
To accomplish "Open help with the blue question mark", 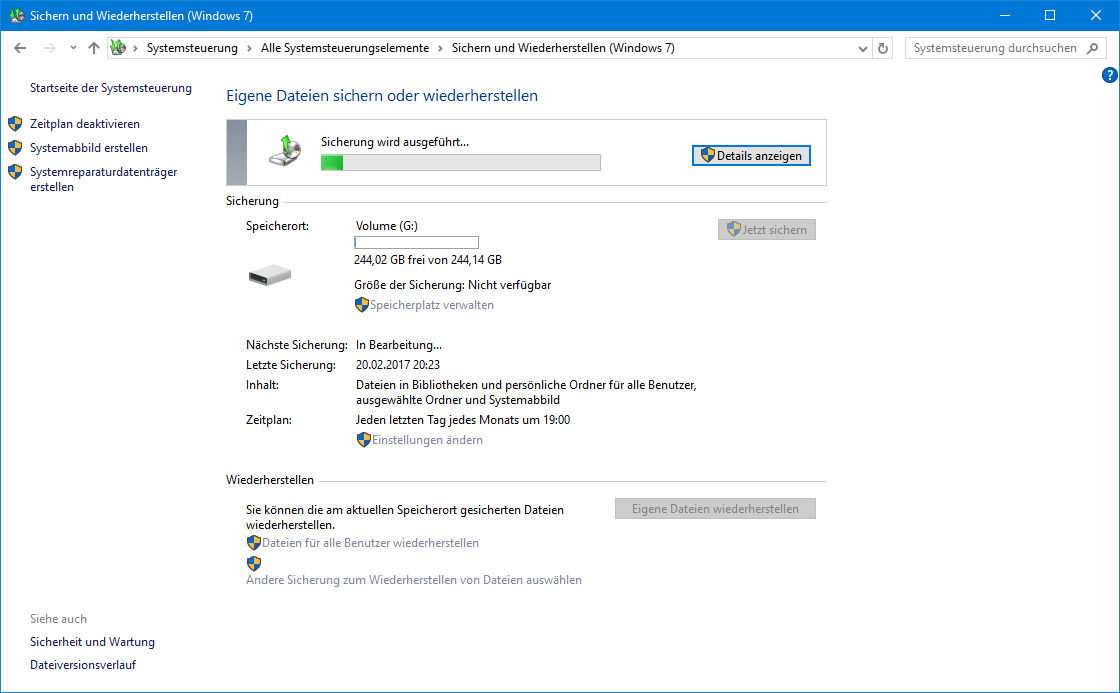I will 1109,75.
